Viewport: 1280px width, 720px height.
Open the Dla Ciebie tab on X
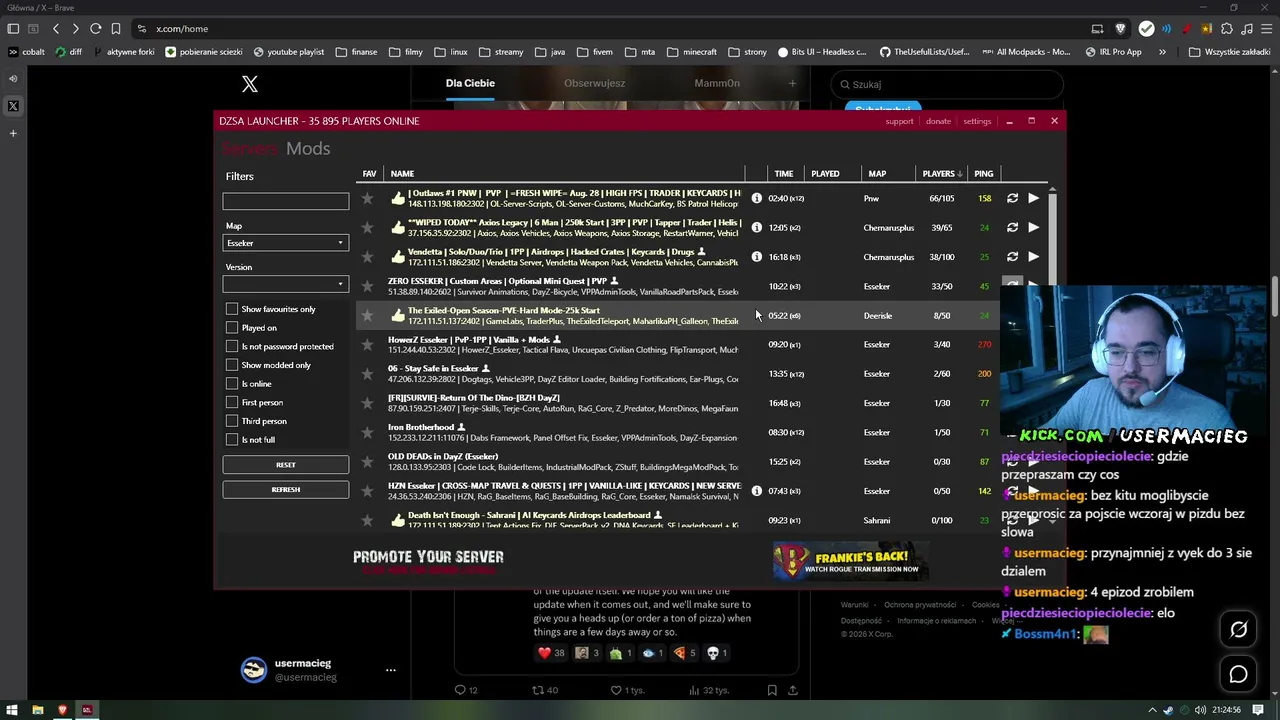pos(470,83)
